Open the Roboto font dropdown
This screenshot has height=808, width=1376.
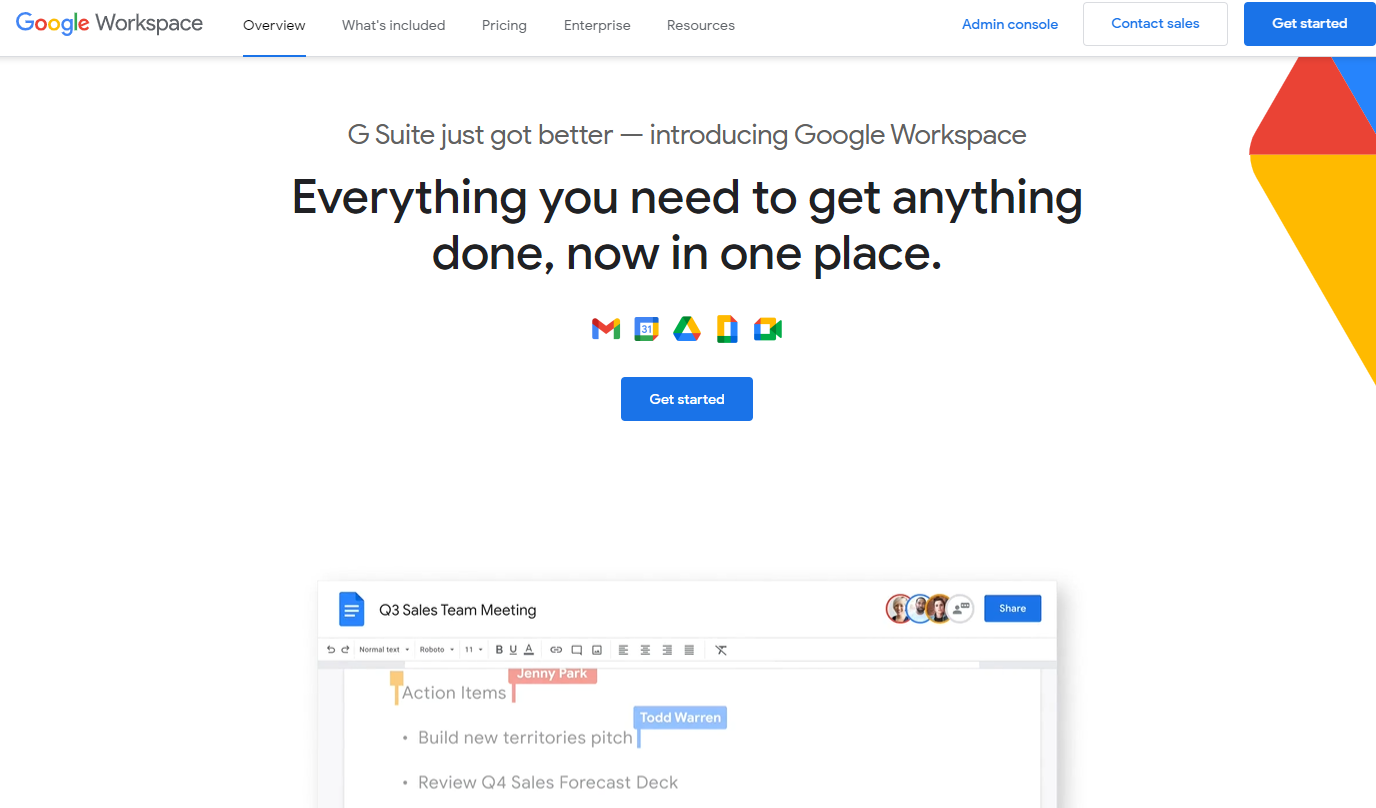[437, 650]
